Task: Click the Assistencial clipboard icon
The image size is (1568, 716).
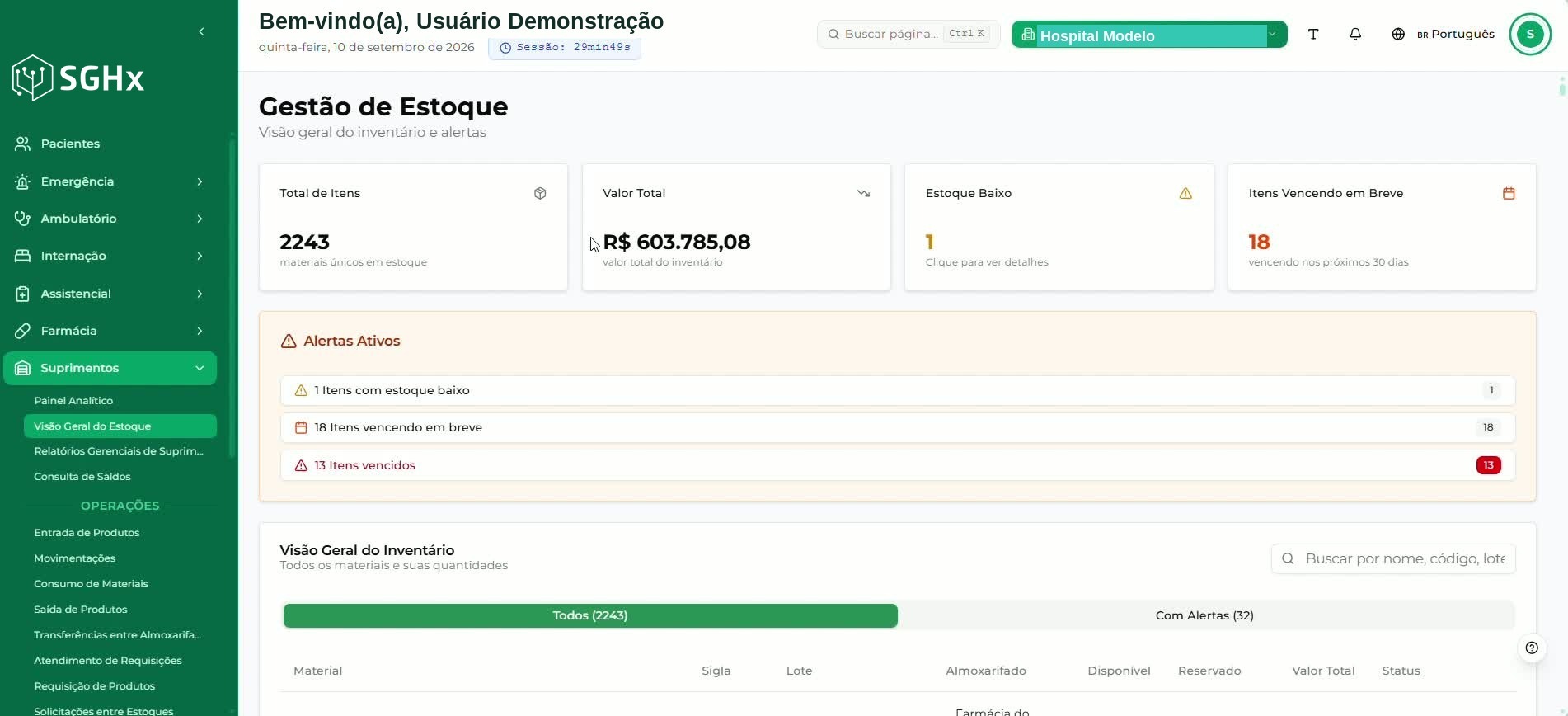Action: (x=23, y=294)
